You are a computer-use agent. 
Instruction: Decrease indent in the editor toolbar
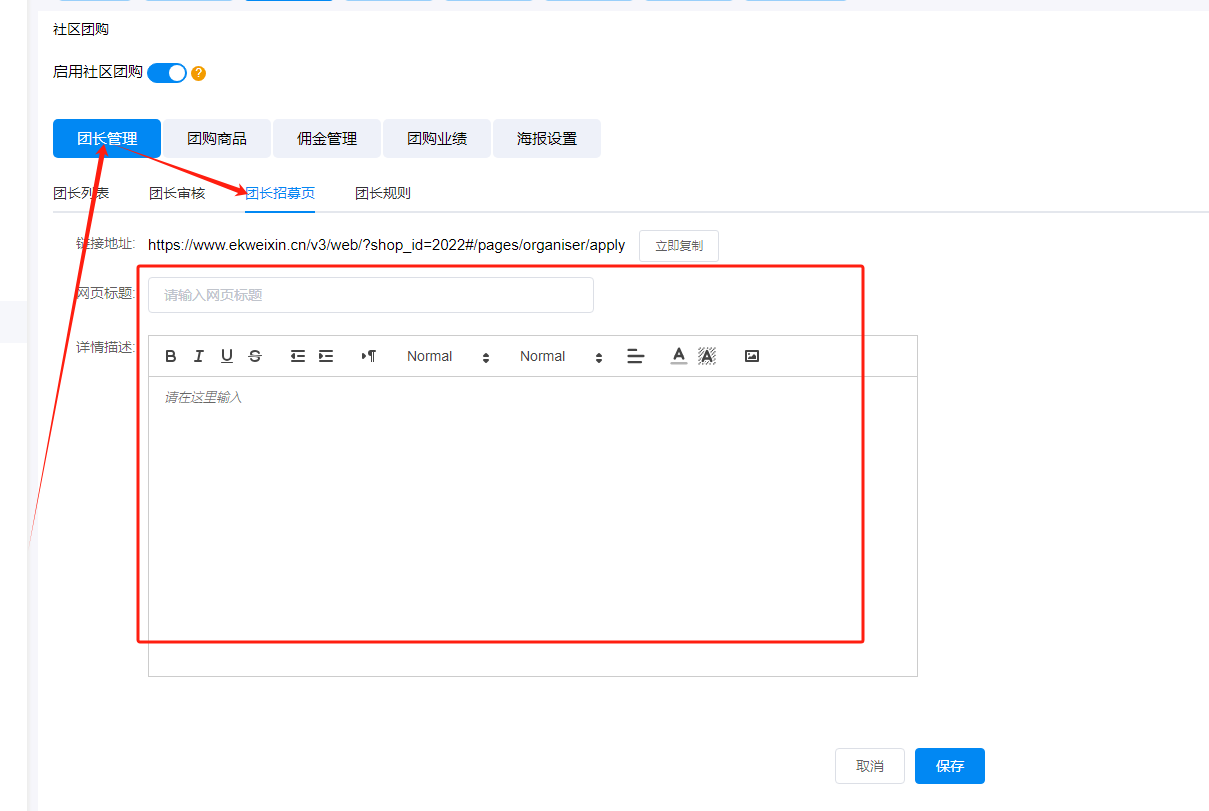pos(297,356)
